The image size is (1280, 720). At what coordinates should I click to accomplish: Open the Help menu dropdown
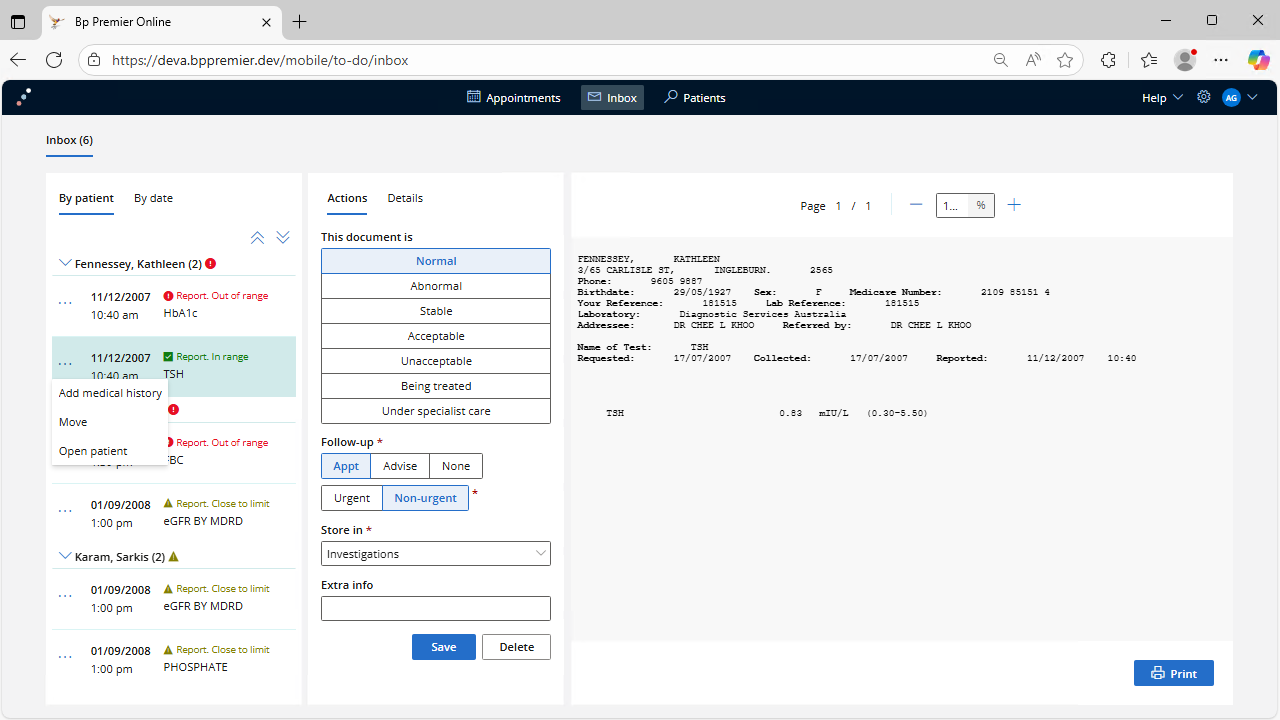coord(1162,98)
